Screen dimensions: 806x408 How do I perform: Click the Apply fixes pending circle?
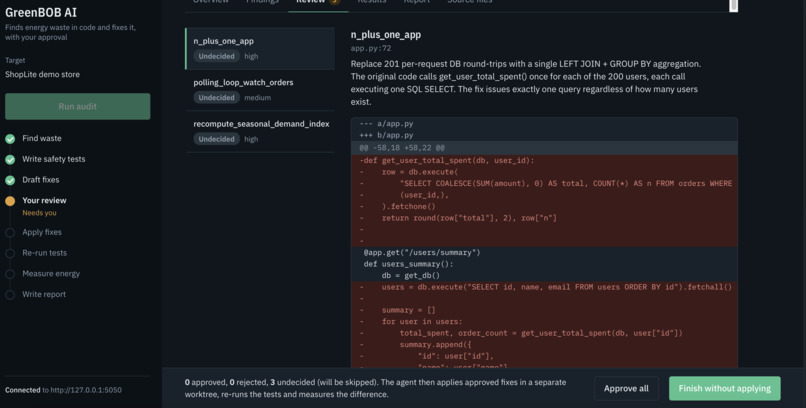pyautogui.click(x=10, y=232)
